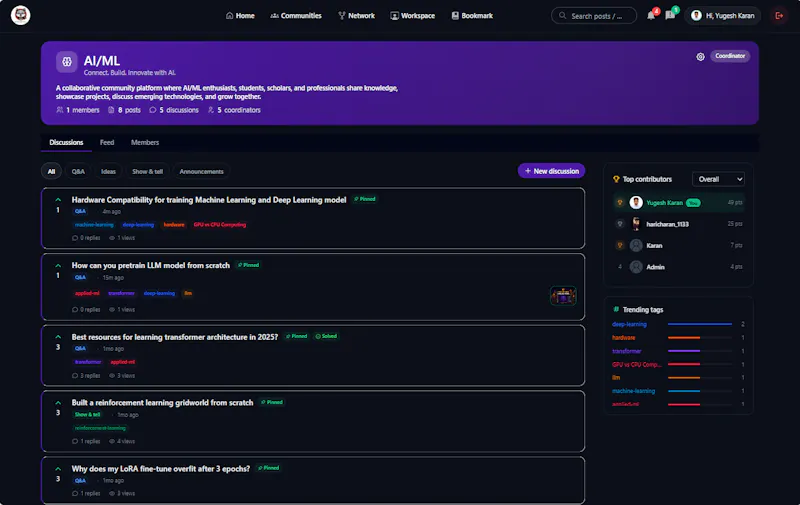Switch to the Discussions tab

pyautogui.click(x=66, y=142)
